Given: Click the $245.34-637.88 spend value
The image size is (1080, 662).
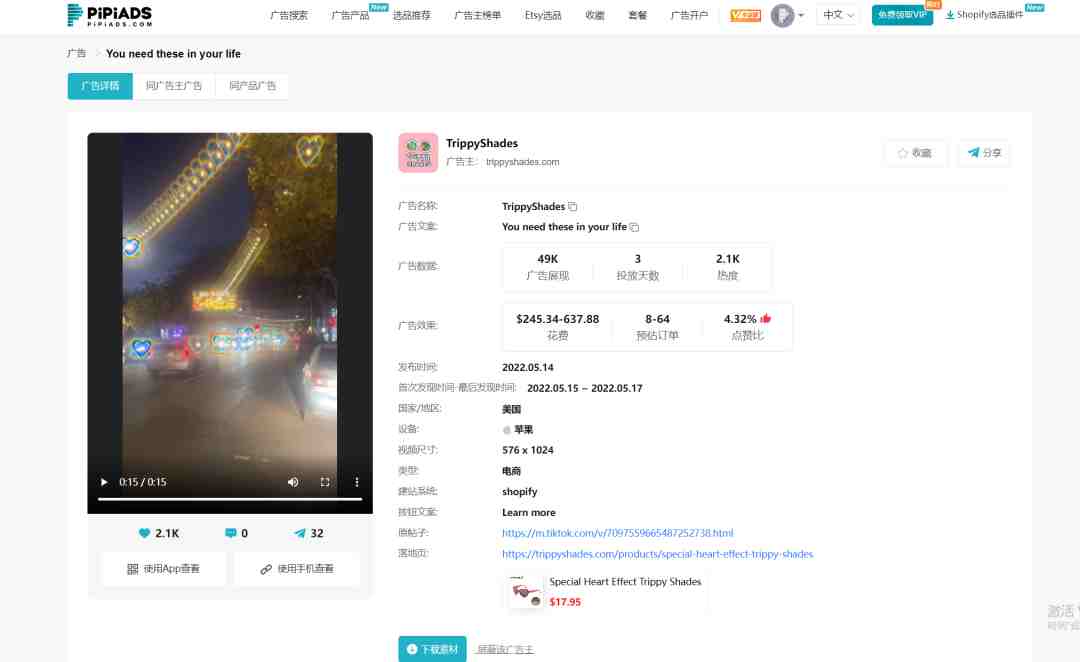Looking at the screenshot, I should [558, 320].
